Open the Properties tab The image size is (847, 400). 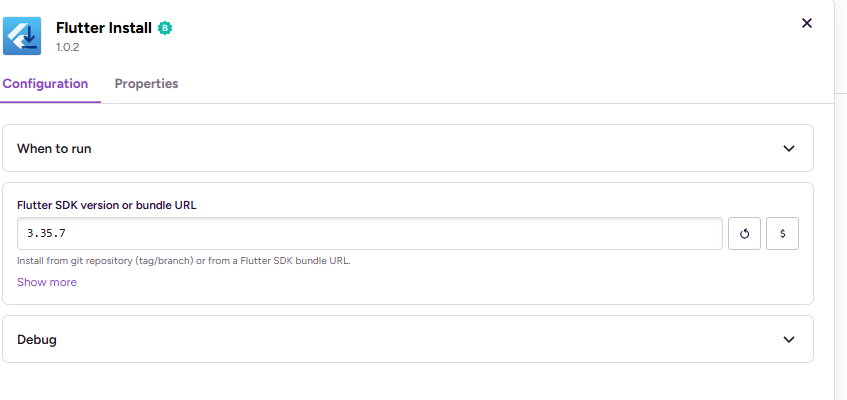pyautogui.click(x=146, y=84)
